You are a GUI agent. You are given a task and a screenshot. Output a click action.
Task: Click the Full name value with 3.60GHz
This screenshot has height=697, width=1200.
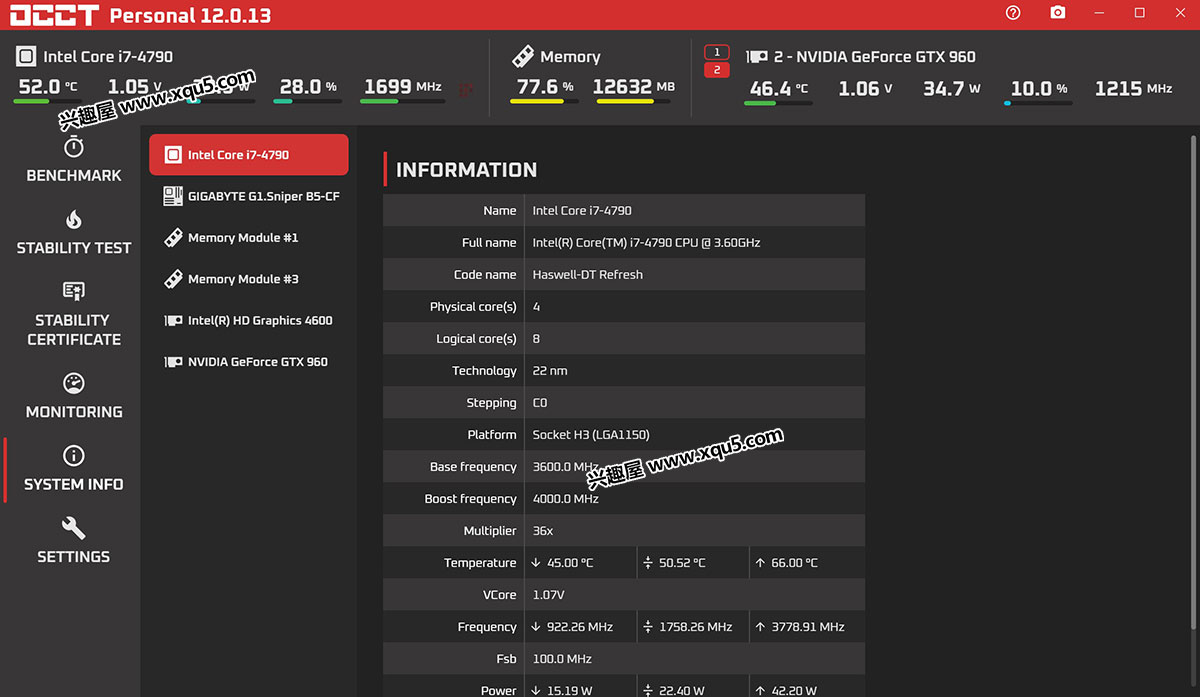tap(646, 242)
